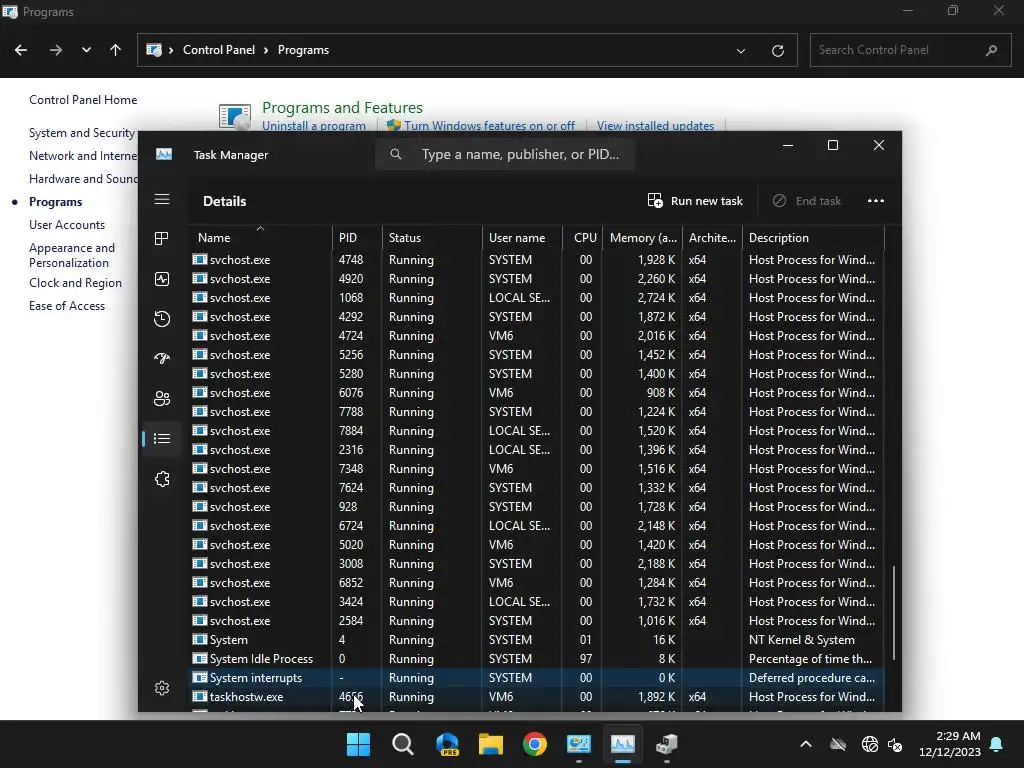This screenshot has width=1024, height=768.
Task: Sort by Memory column header
Action: 643,238
